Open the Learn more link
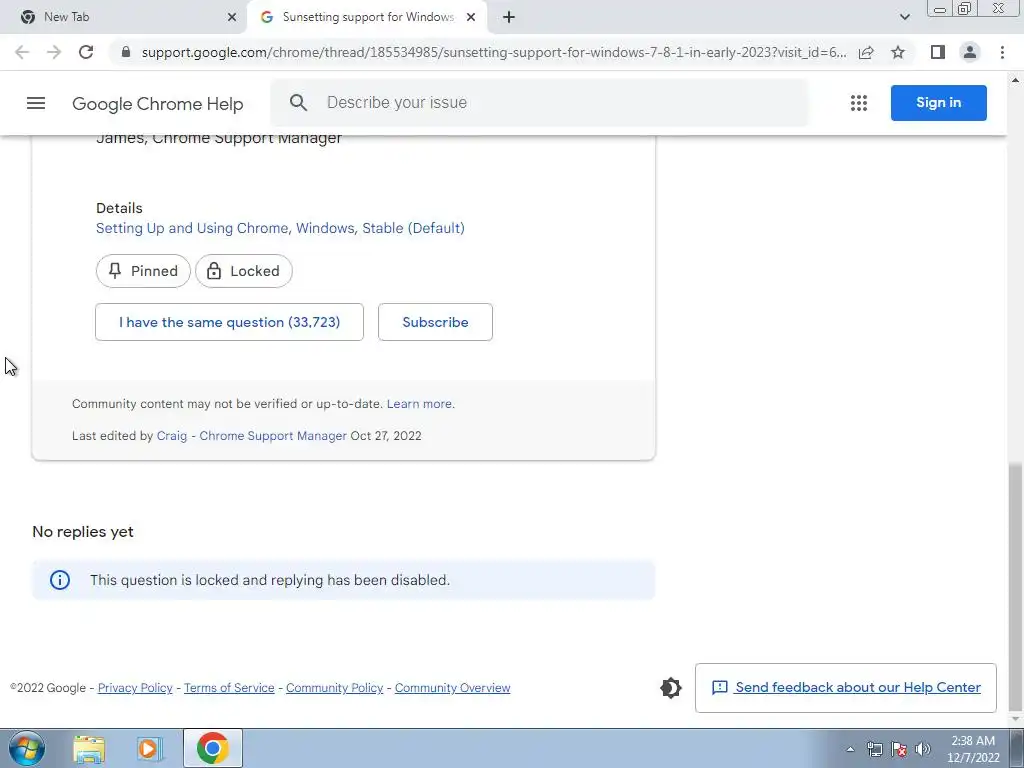The width and height of the screenshot is (1024, 768). click(x=419, y=404)
